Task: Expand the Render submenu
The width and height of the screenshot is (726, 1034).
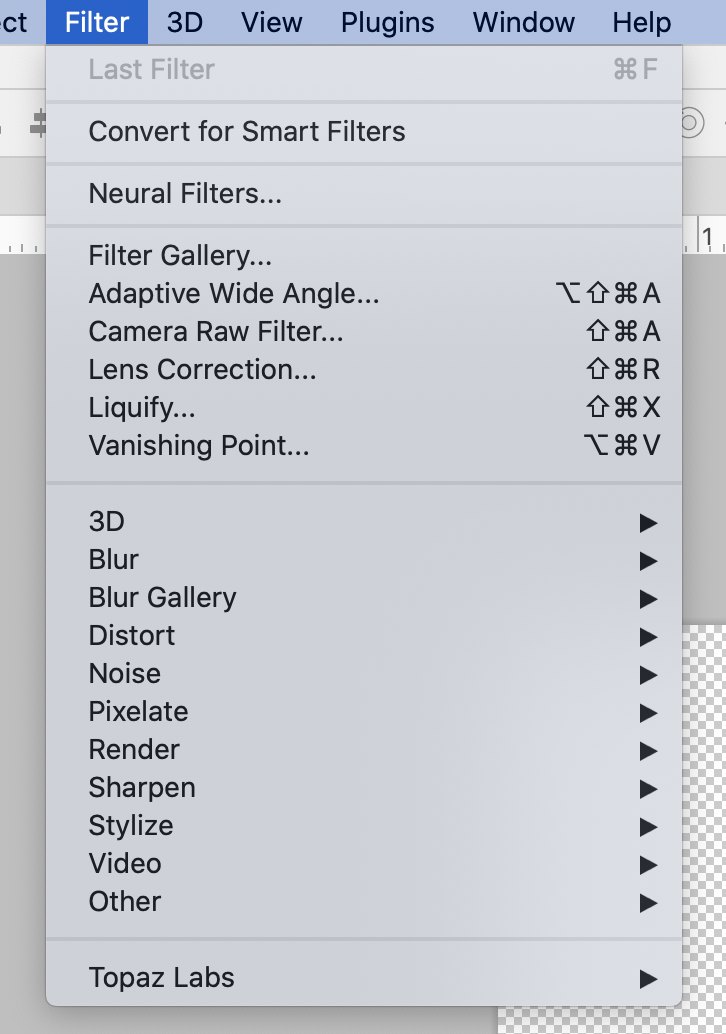Action: [x=364, y=750]
